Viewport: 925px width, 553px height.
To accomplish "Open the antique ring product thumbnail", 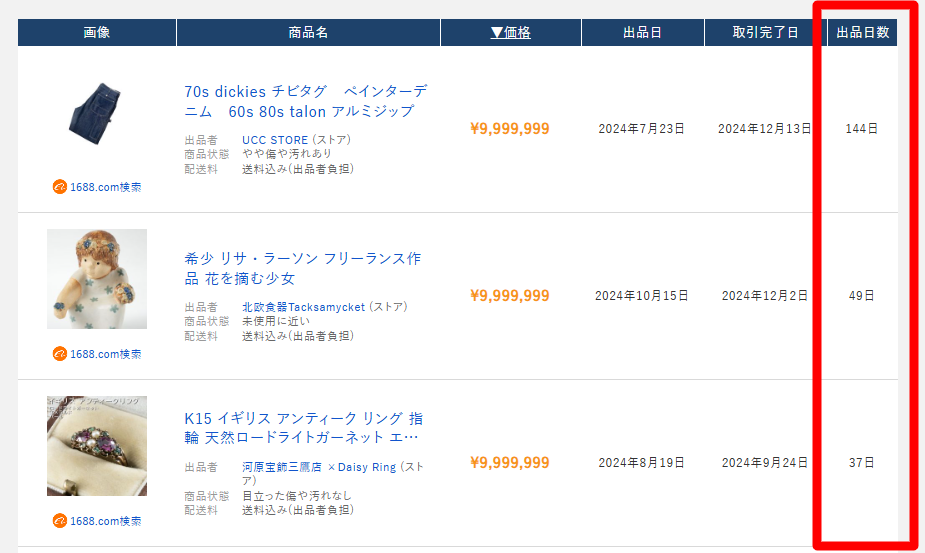I will [x=97, y=446].
